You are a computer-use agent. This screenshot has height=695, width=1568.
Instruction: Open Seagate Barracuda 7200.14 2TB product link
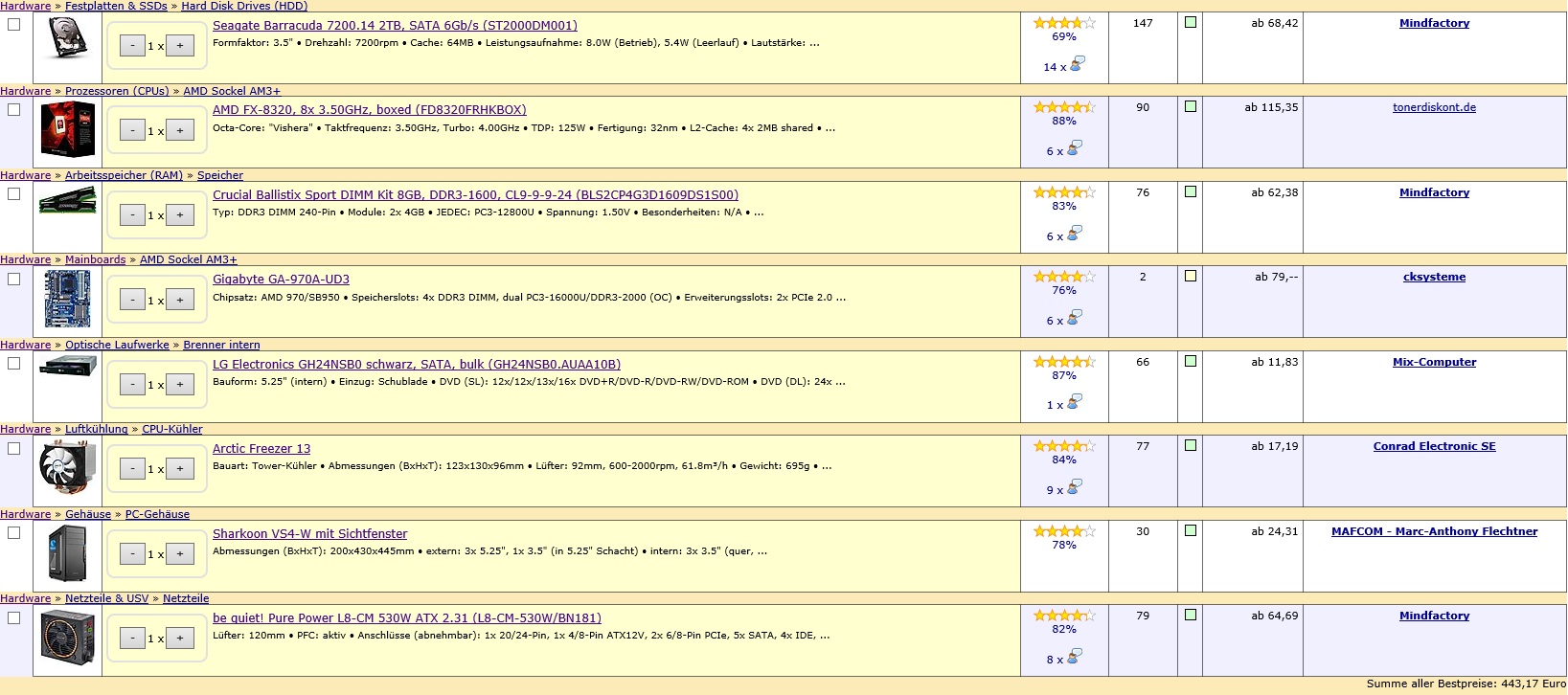coord(395,26)
